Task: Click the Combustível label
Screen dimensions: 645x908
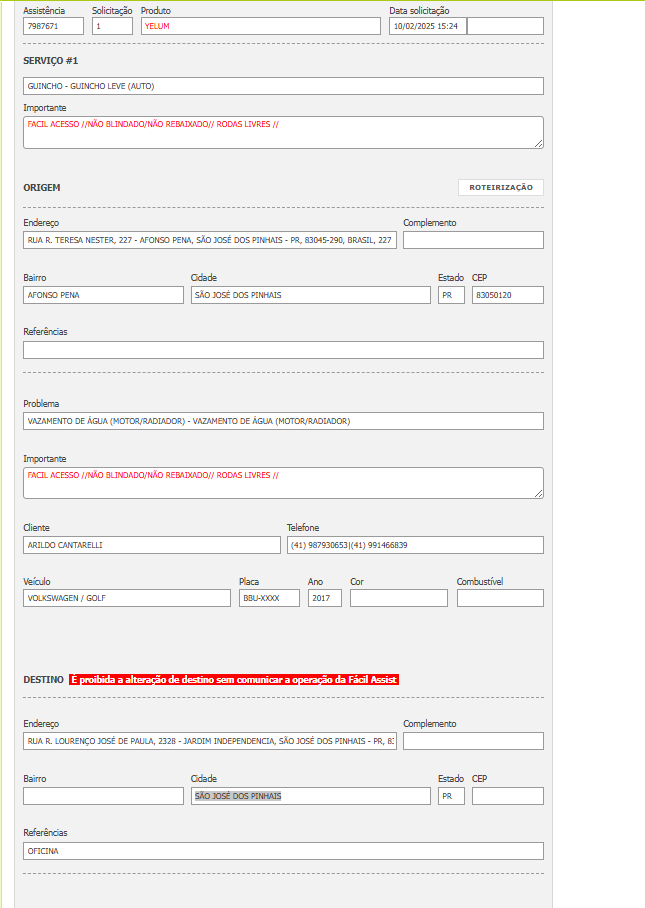Action: 480,581
